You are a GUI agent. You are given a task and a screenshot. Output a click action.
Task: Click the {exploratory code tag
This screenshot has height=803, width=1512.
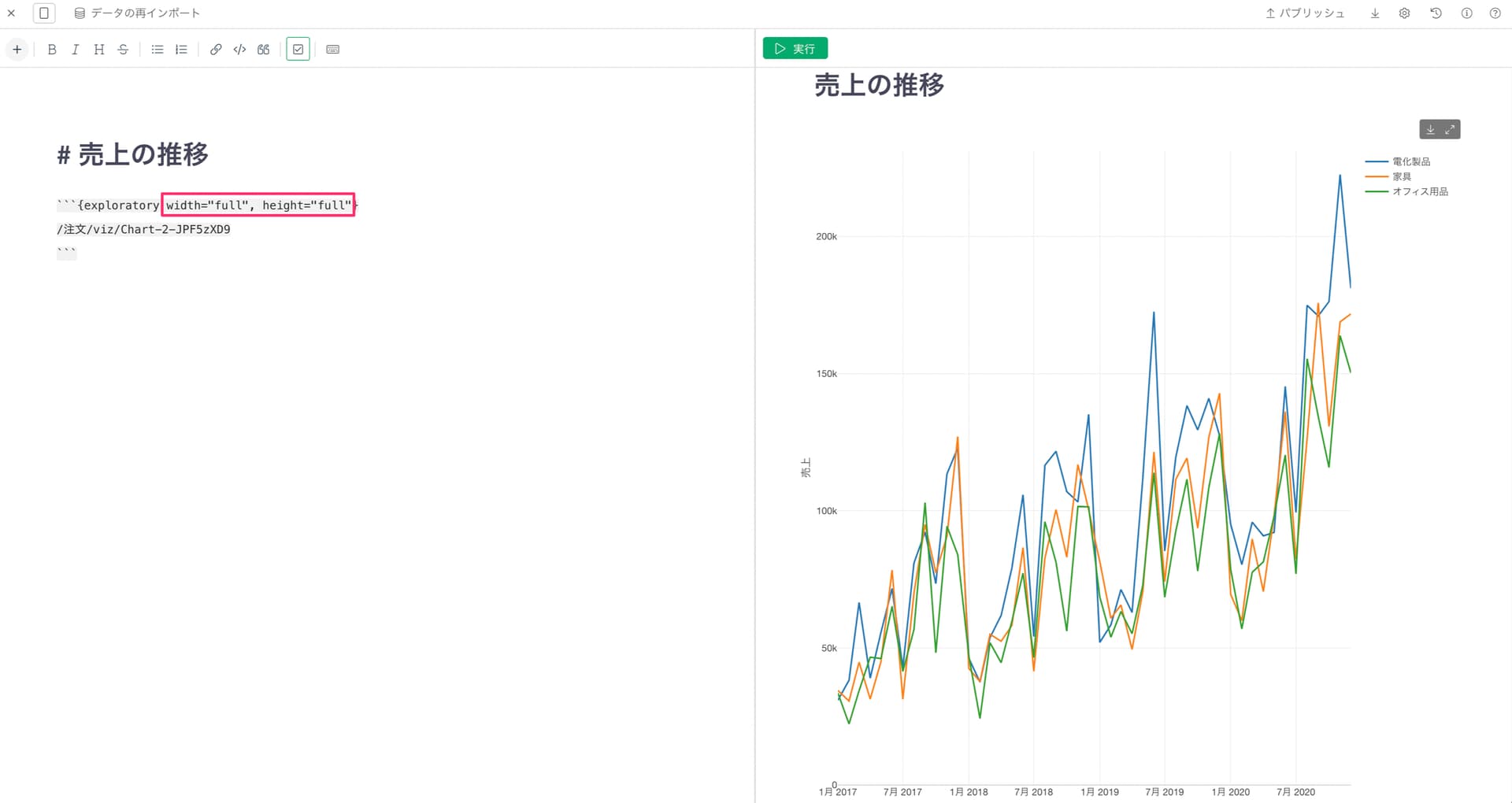(x=118, y=205)
